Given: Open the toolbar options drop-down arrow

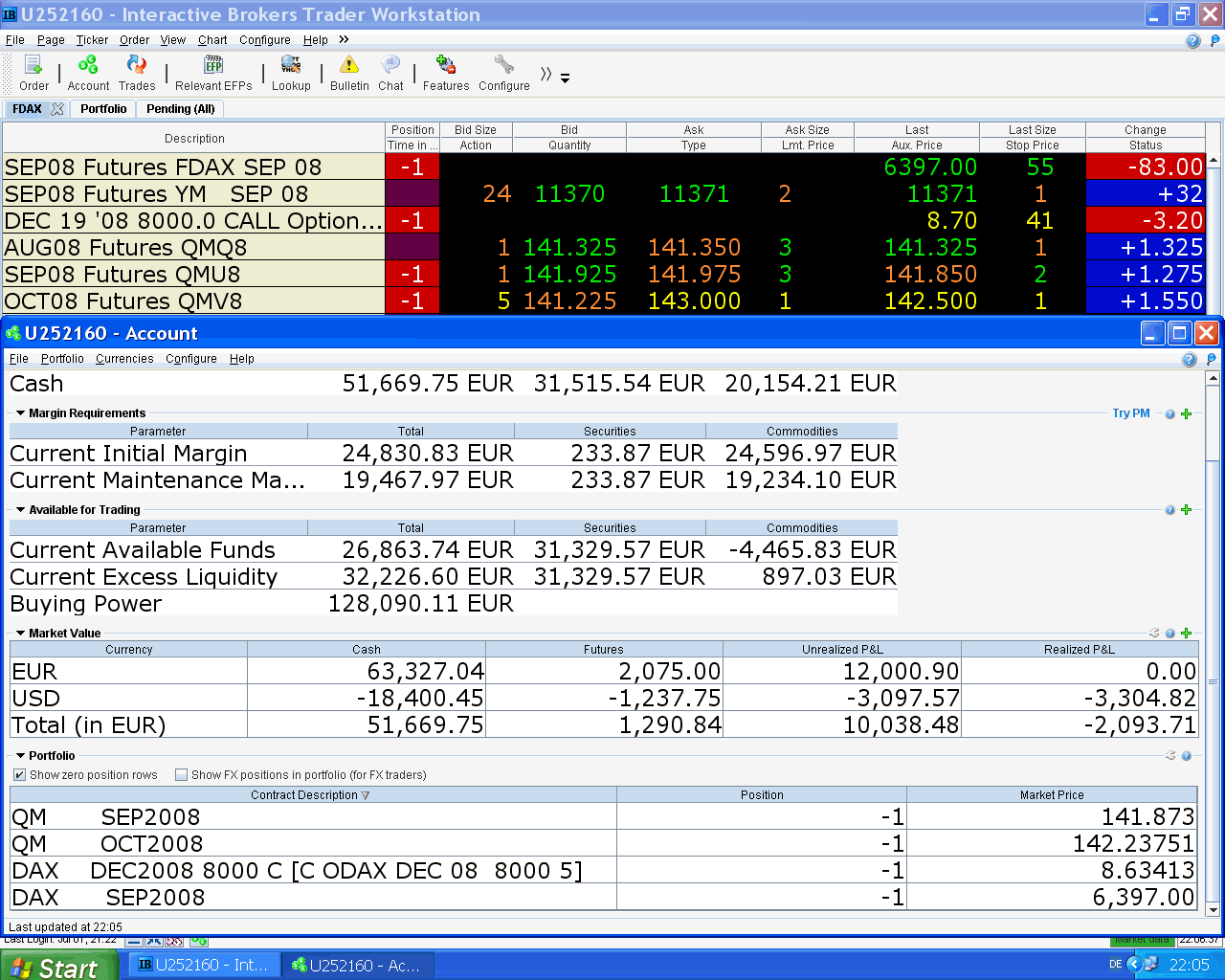Looking at the screenshot, I should 565,78.
